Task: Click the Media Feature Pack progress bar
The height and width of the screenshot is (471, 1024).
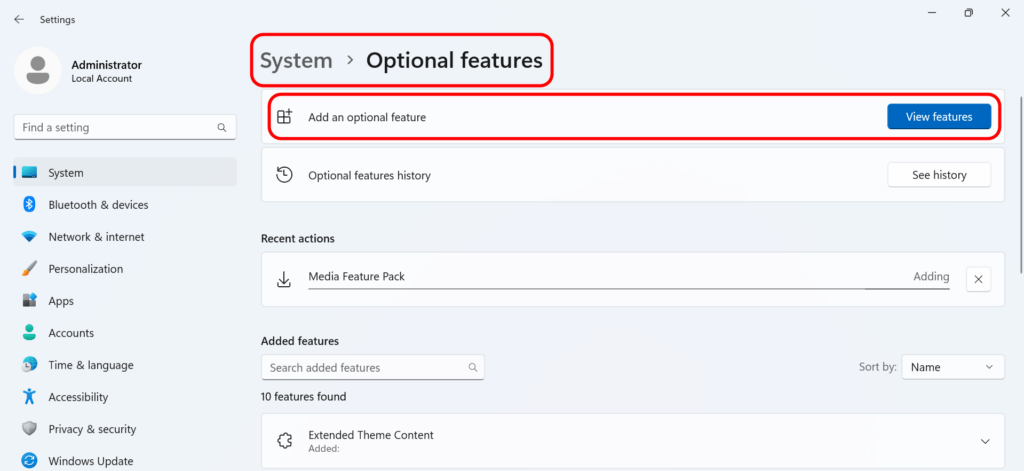Action: (x=629, y=288)
